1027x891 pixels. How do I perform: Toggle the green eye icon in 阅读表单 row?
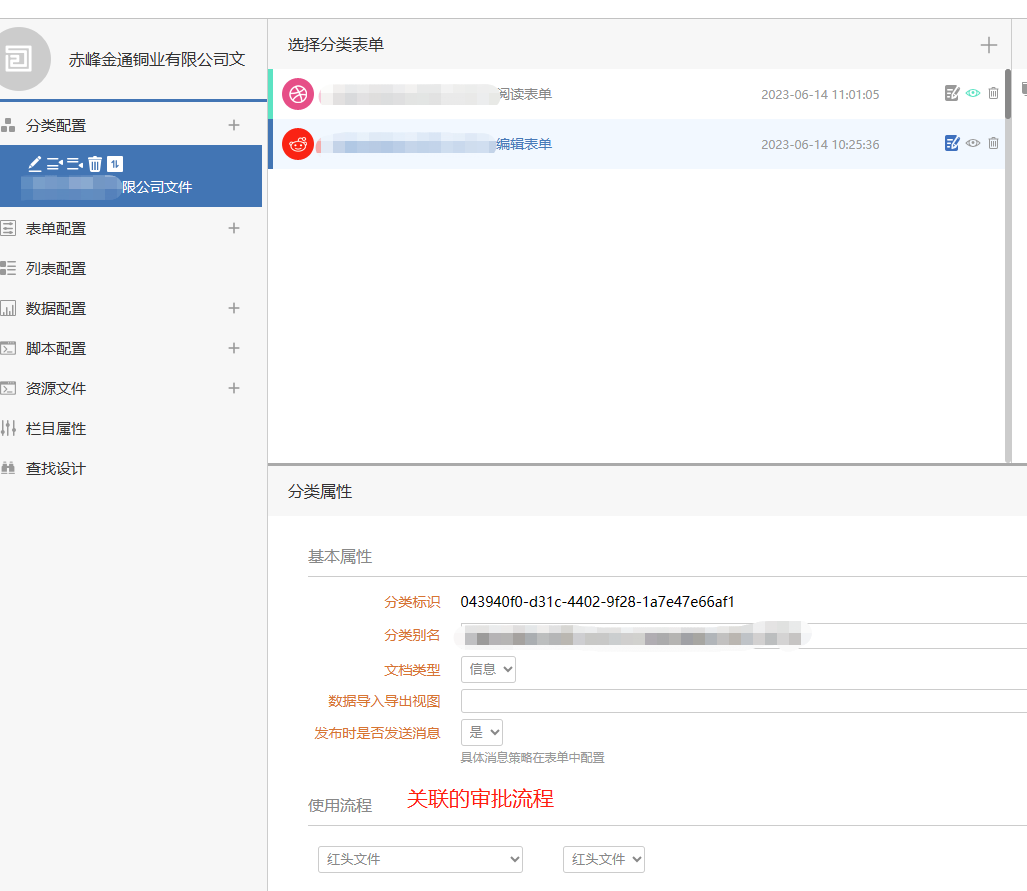(972, 94)
